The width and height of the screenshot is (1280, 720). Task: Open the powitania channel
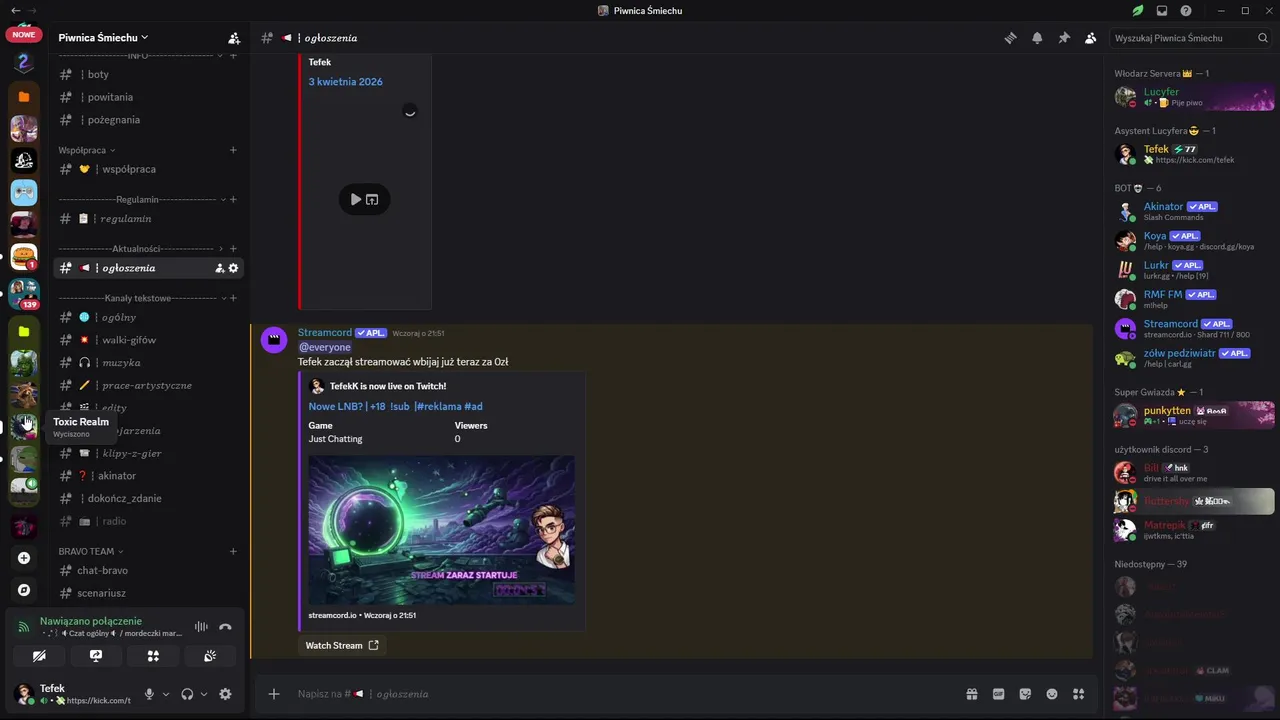(148, 97)
